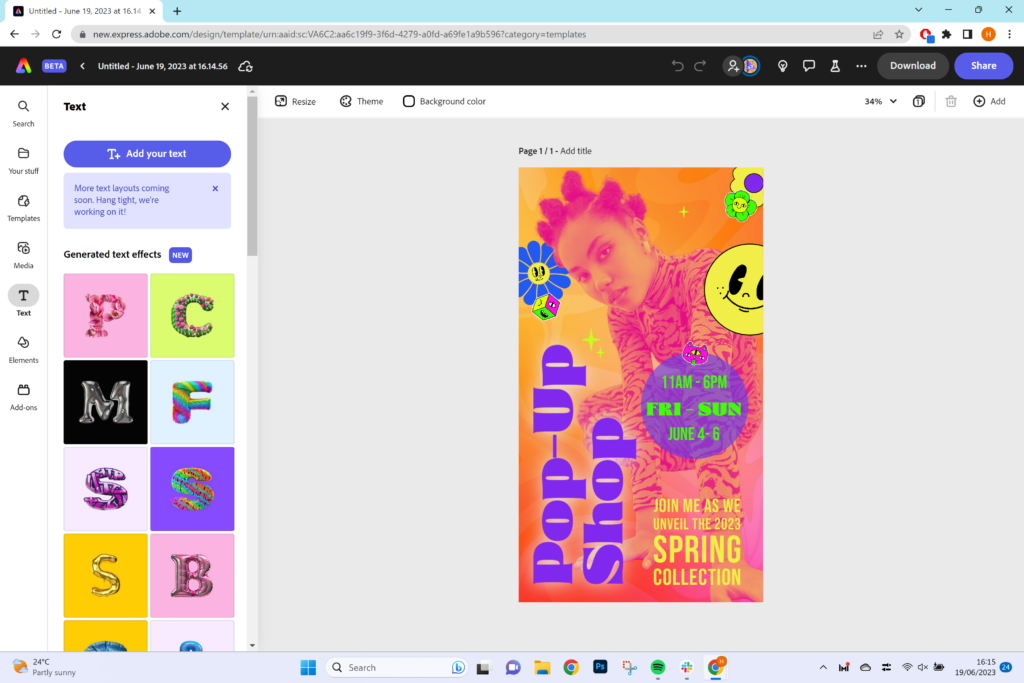Open browser extensions puzzle icon
Viewport: 1024px width, 683px height.
click(x=946, y=35)
